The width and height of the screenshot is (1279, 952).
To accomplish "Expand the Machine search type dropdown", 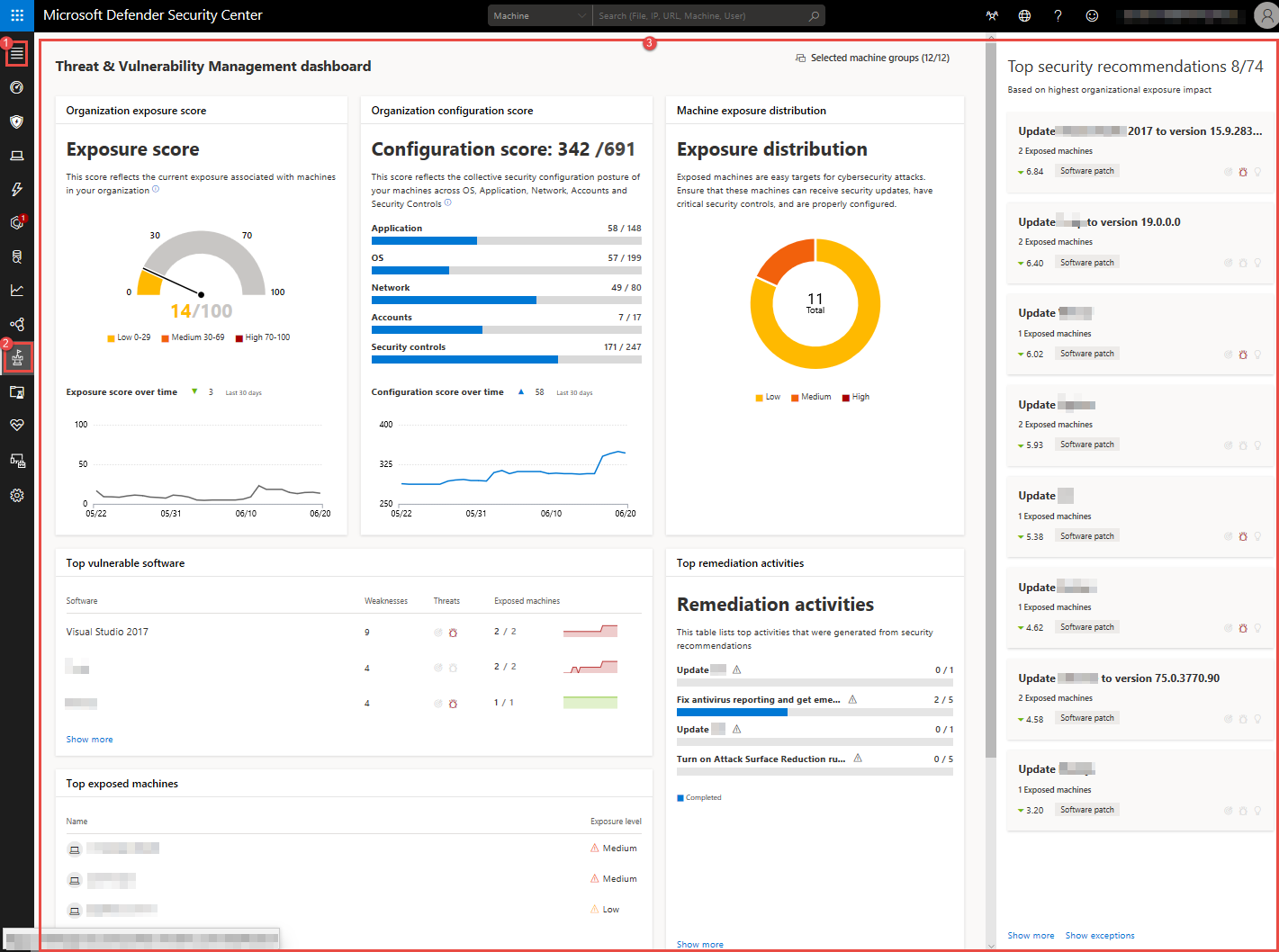I will click(540, 15).
